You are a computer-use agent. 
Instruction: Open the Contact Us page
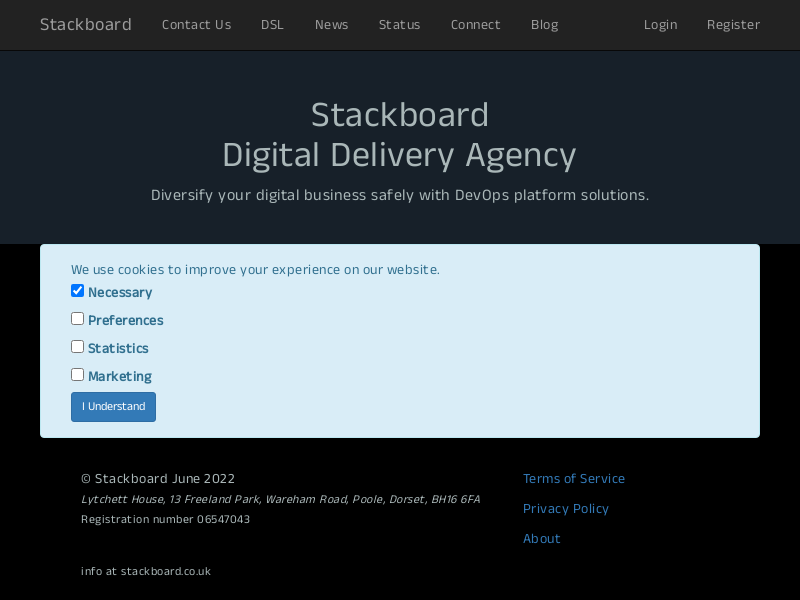coord(196,25)
